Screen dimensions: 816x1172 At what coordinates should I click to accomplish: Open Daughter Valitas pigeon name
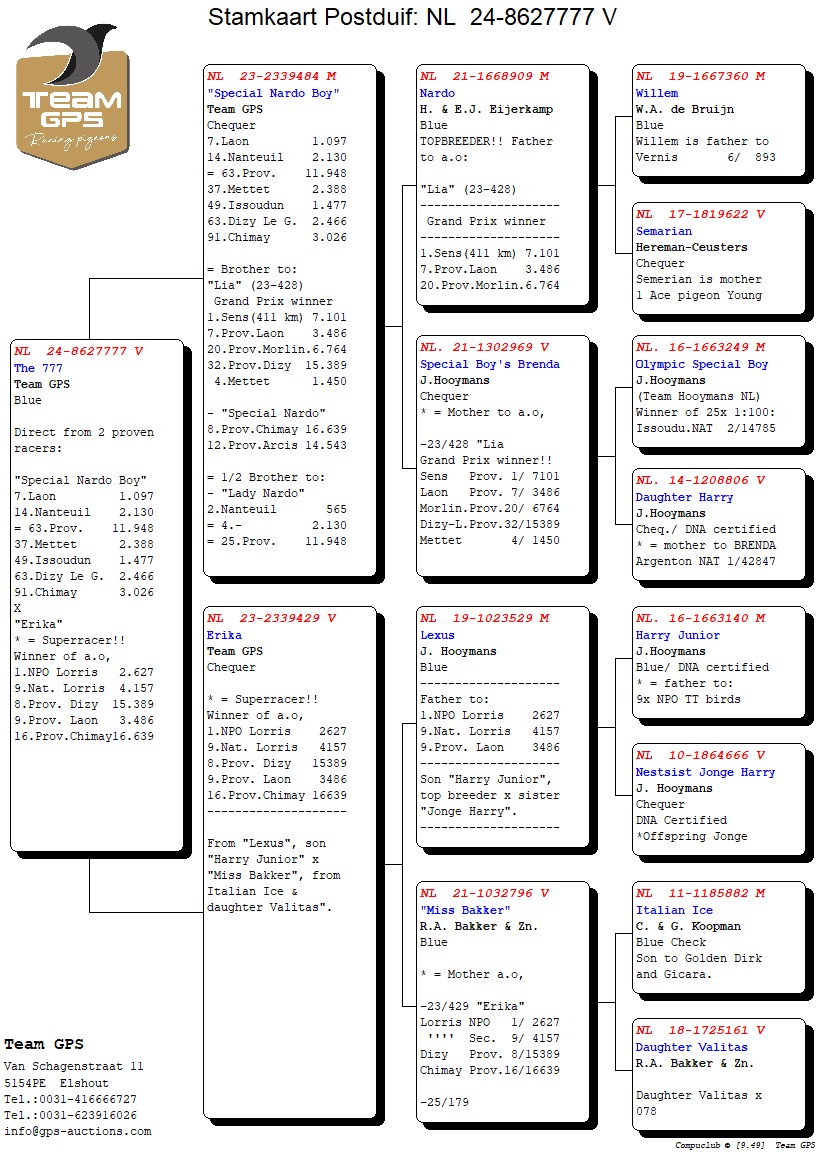point(688,1047)
